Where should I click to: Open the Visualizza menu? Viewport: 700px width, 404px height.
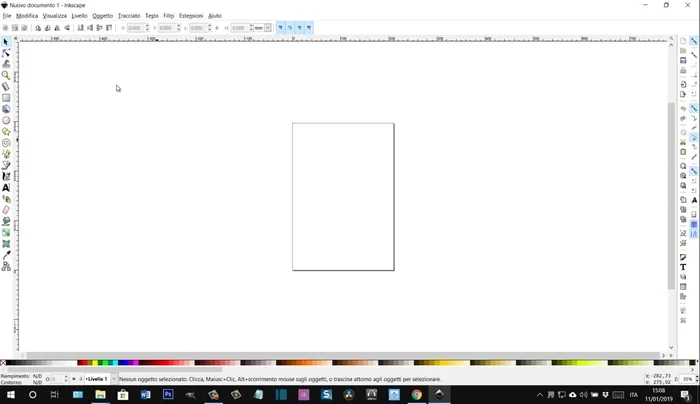tap(54, 16)
